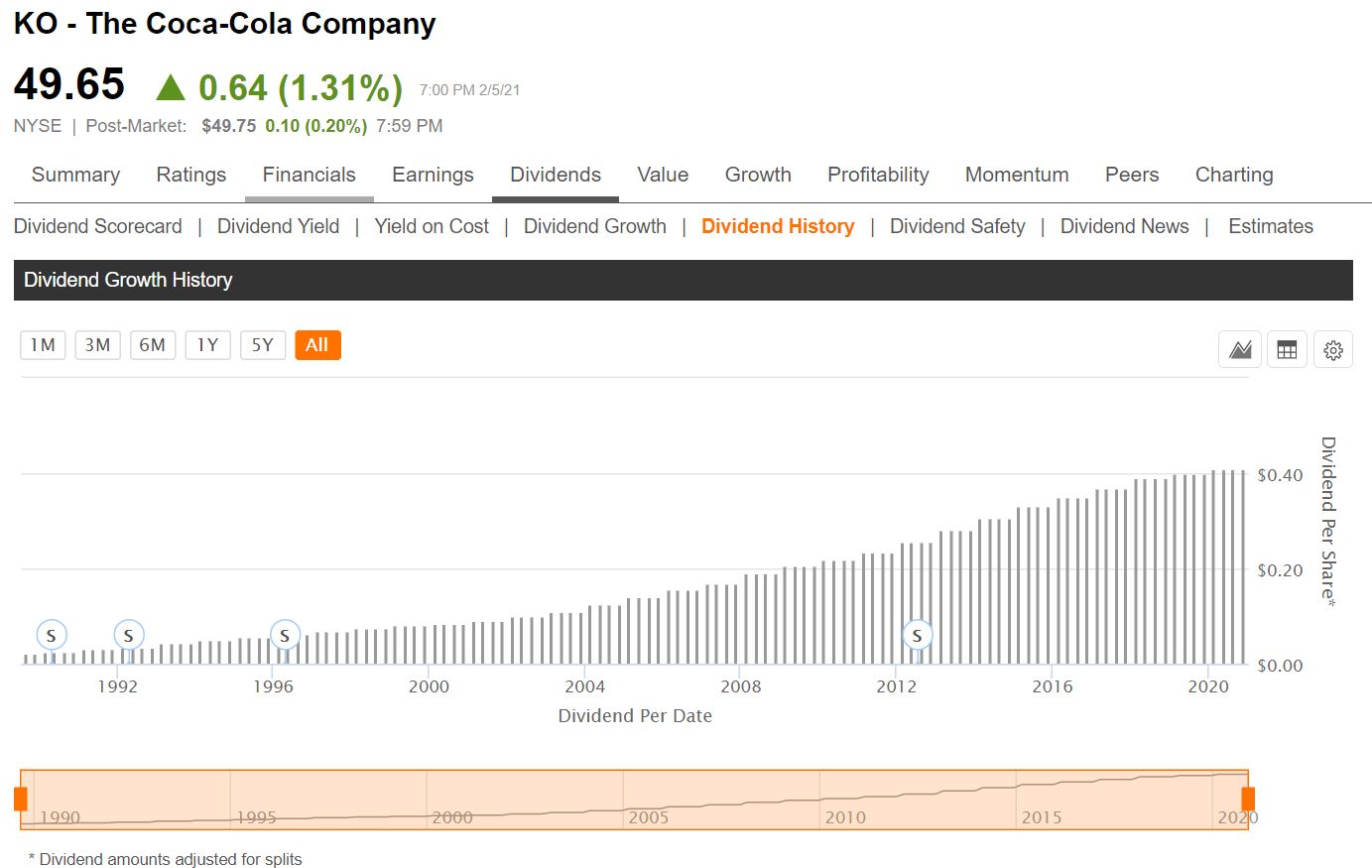Select the 3M time range
The height and width of the screenshot is (868, 1372).
coord(97,345)
